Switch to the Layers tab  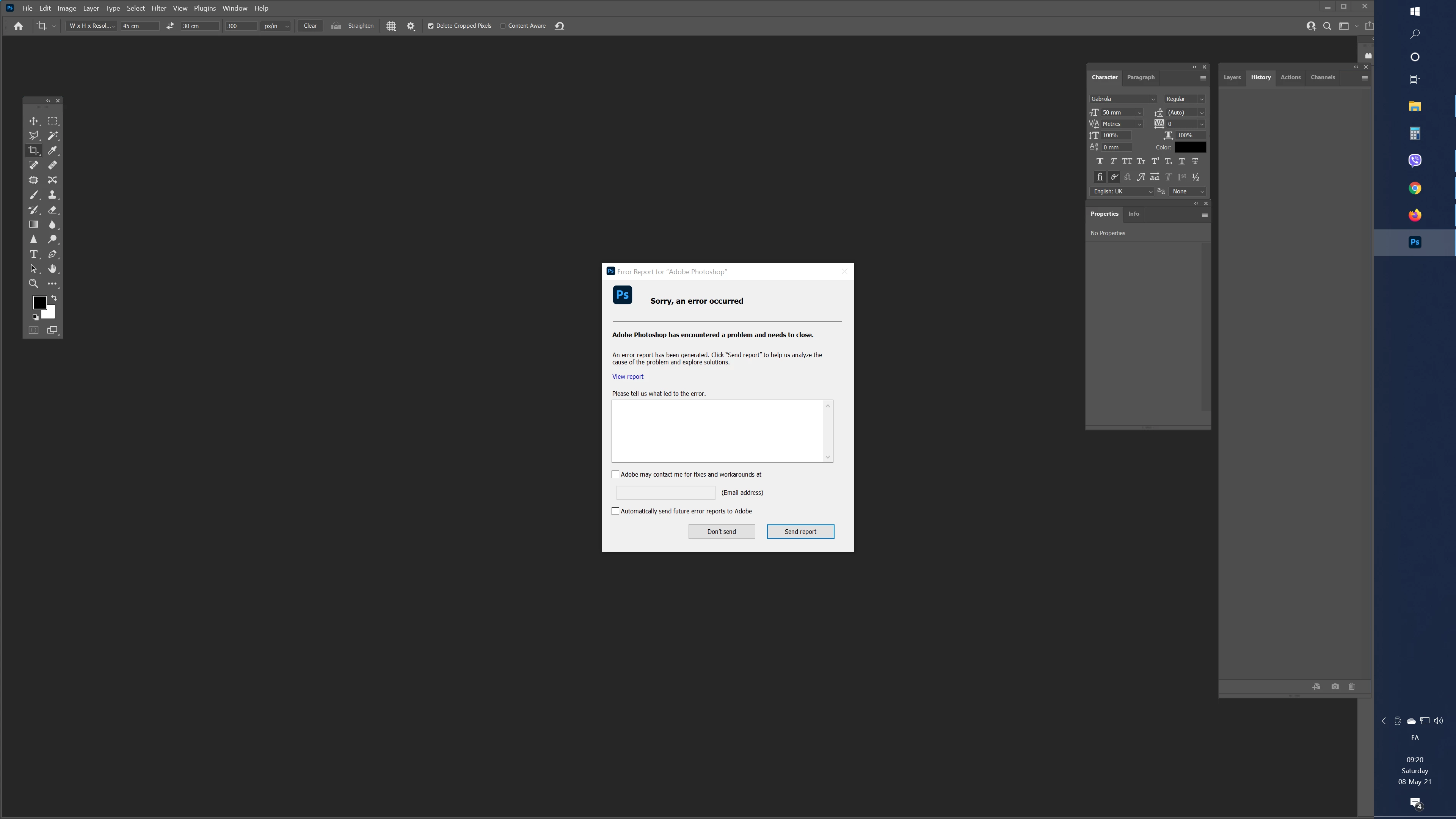(x=1232, y=77)
